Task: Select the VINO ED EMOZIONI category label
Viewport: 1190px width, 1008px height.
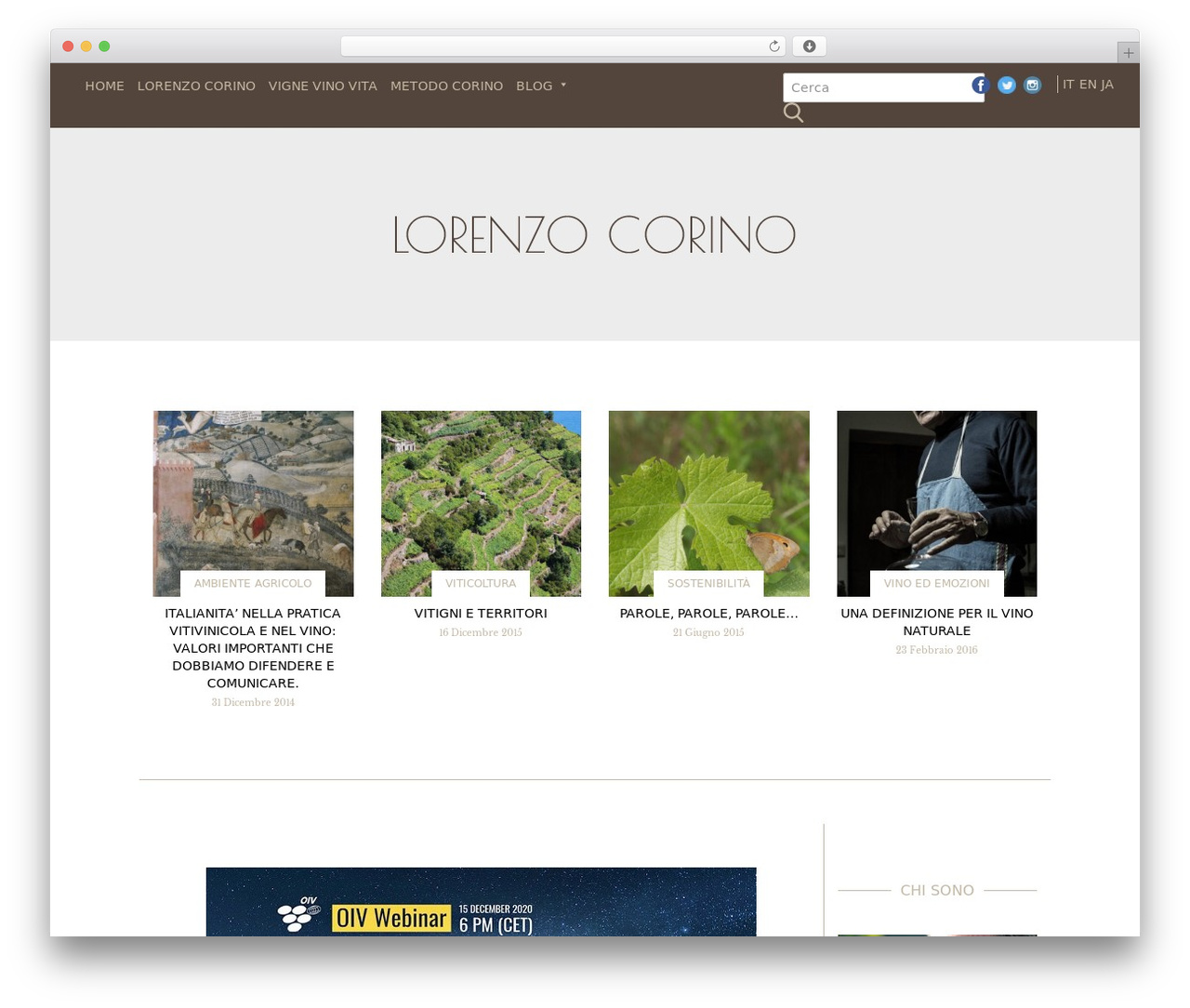Action: click(x=936, y=583)
